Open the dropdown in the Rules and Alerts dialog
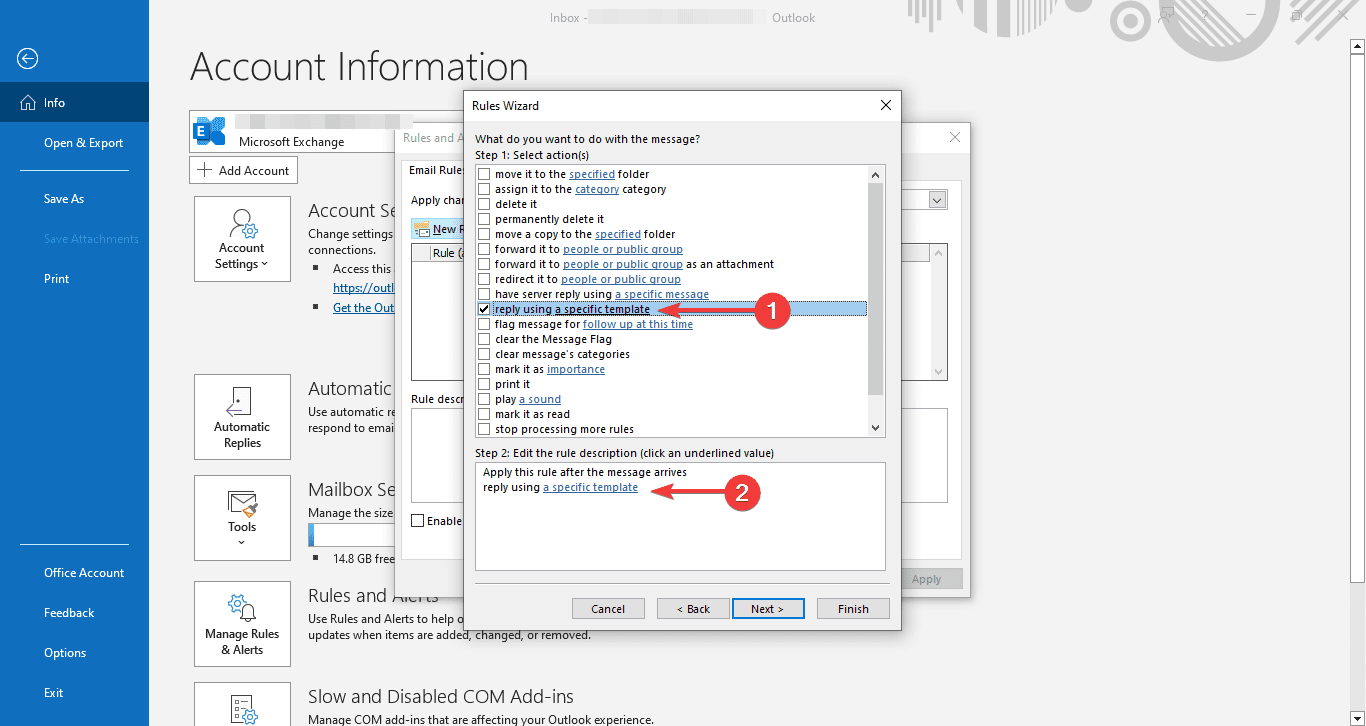The width and height of the screenshot is (1366, 726). pos(936,199)
